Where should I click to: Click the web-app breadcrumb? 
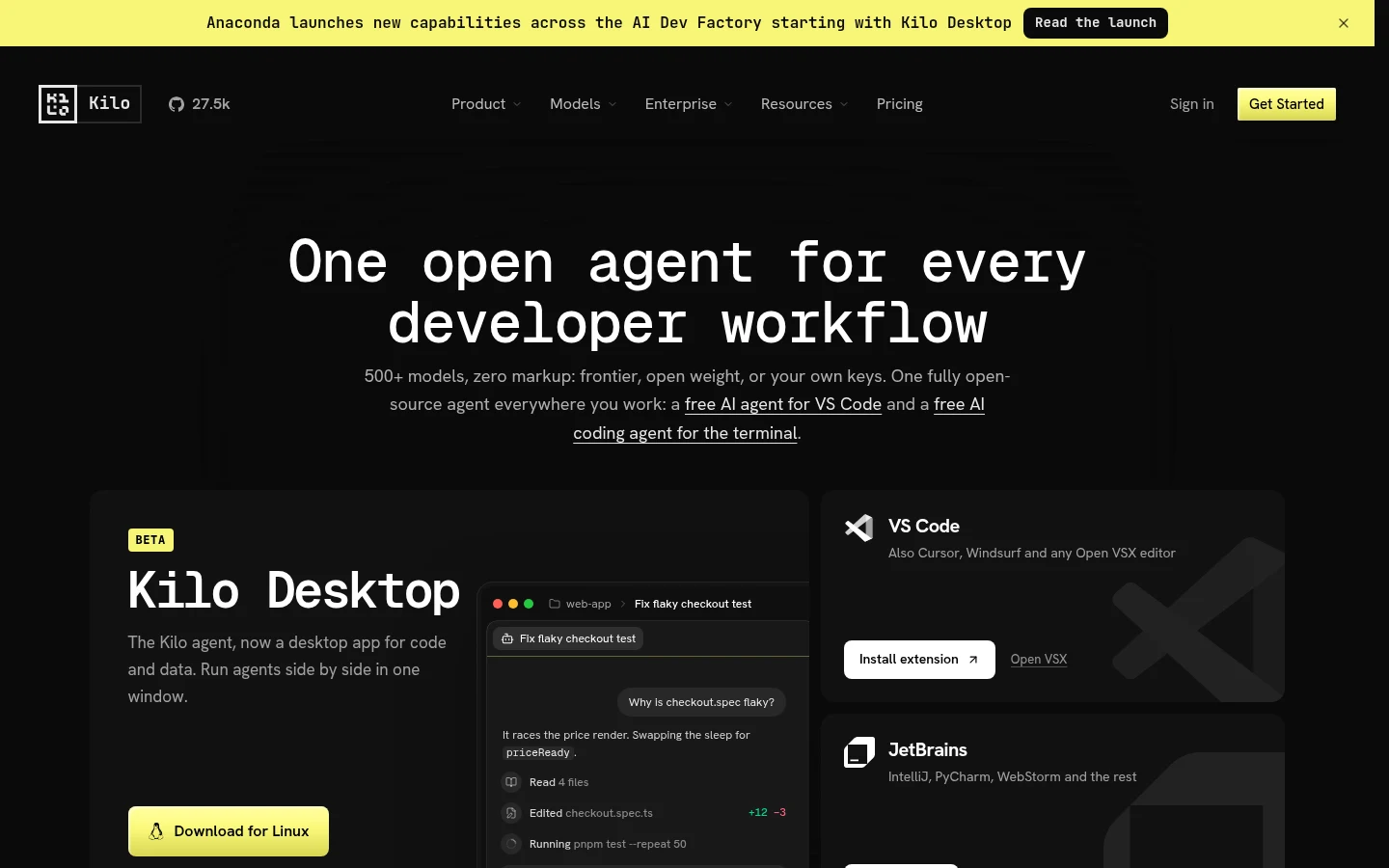point(588,604)
